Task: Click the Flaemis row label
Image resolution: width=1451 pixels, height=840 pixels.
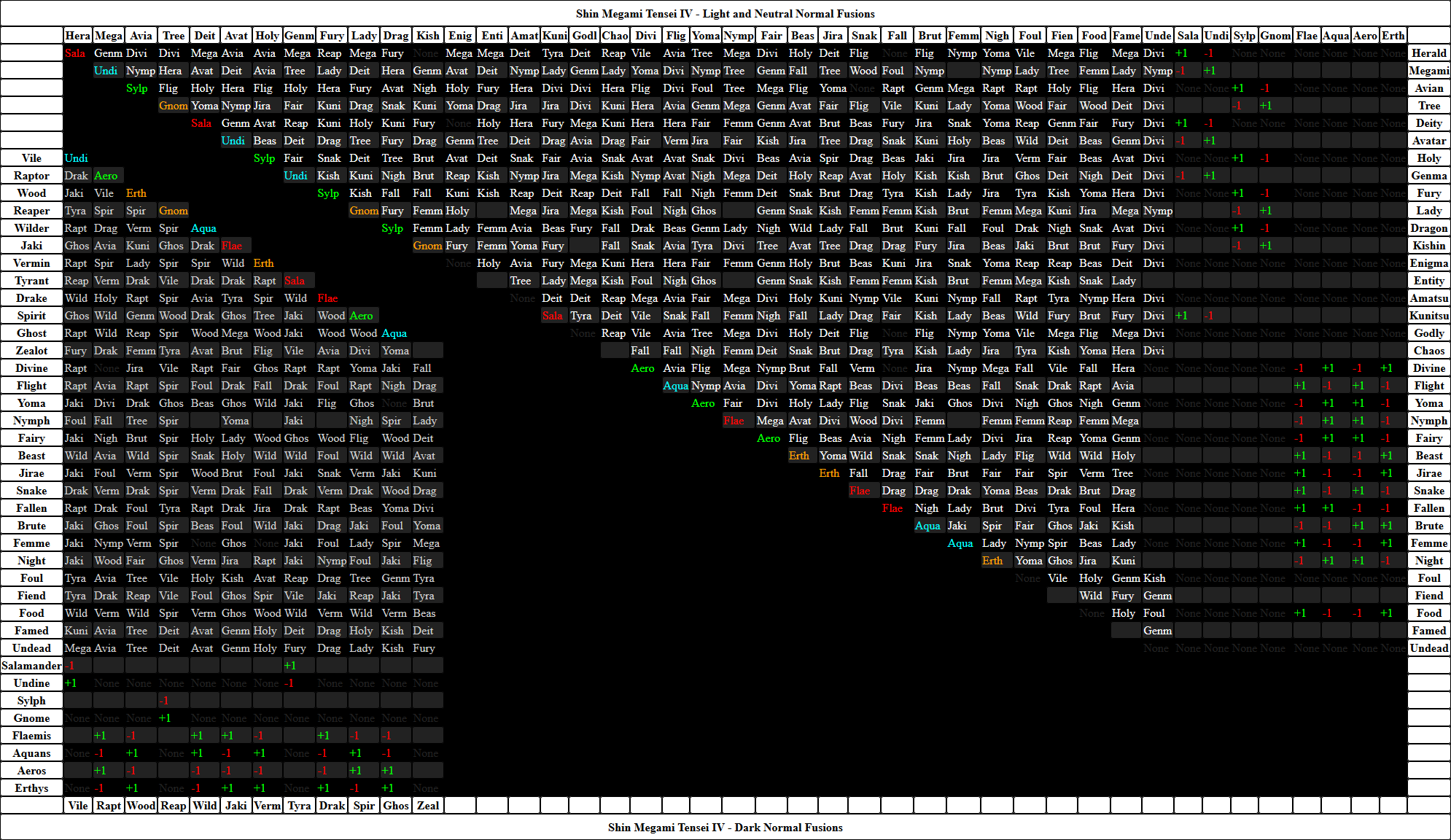Action: point(31,735)
